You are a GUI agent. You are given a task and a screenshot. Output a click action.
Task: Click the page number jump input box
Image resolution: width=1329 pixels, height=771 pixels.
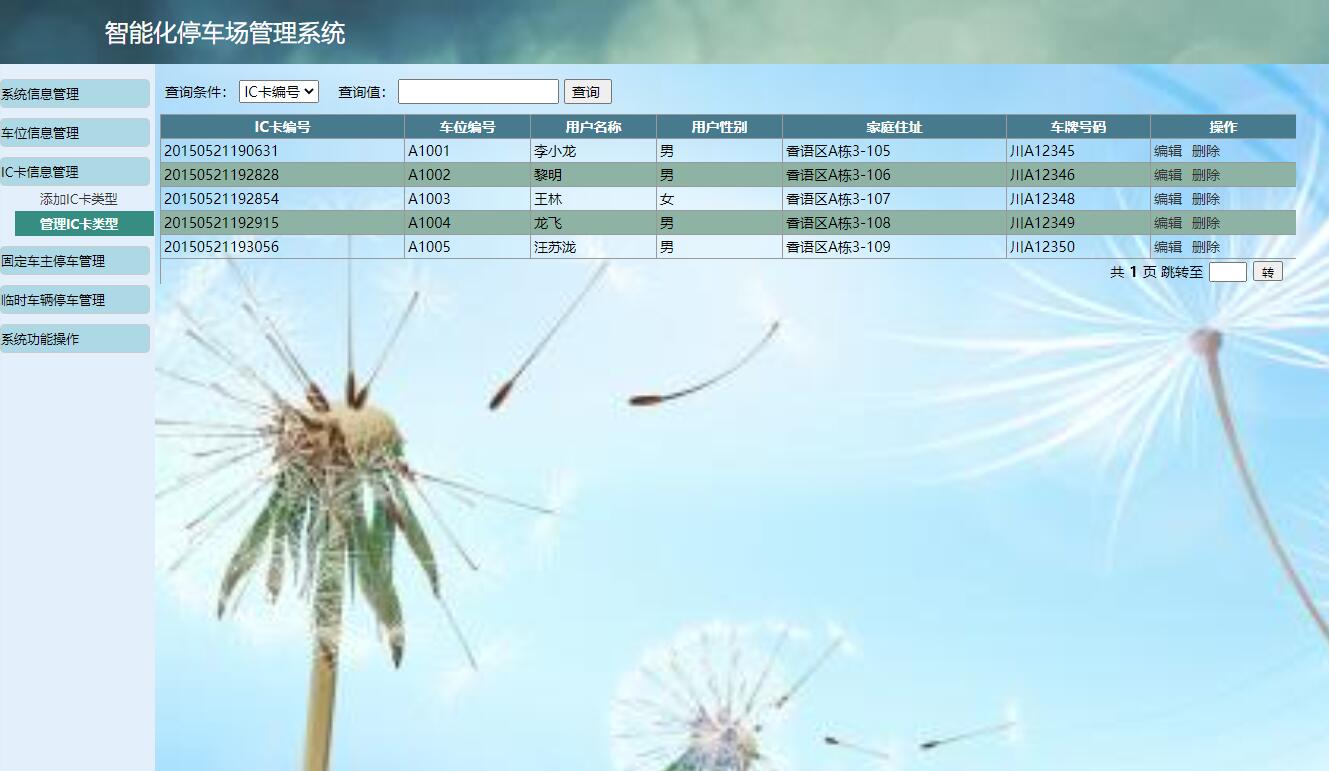click(x=1227, y=271)
